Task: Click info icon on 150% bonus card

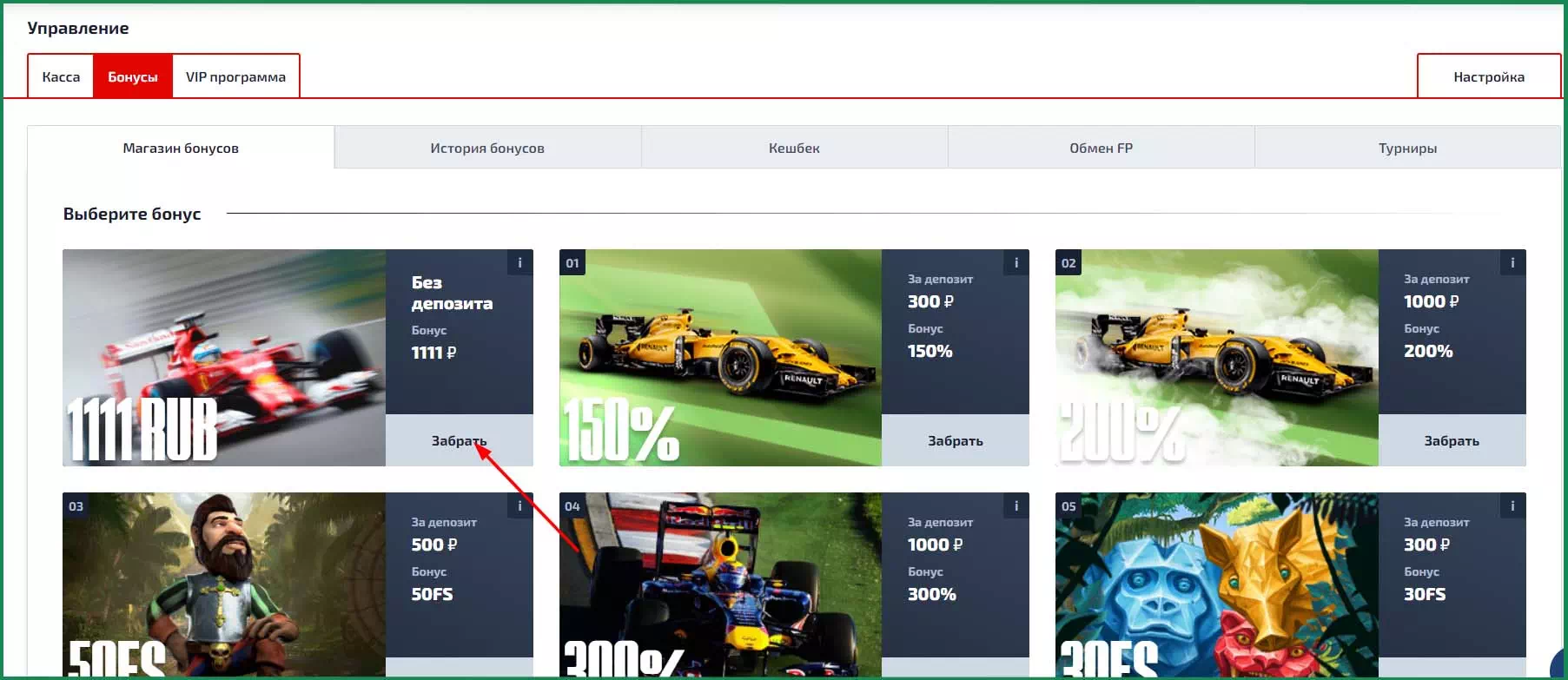Action: tap(1016, 263)
